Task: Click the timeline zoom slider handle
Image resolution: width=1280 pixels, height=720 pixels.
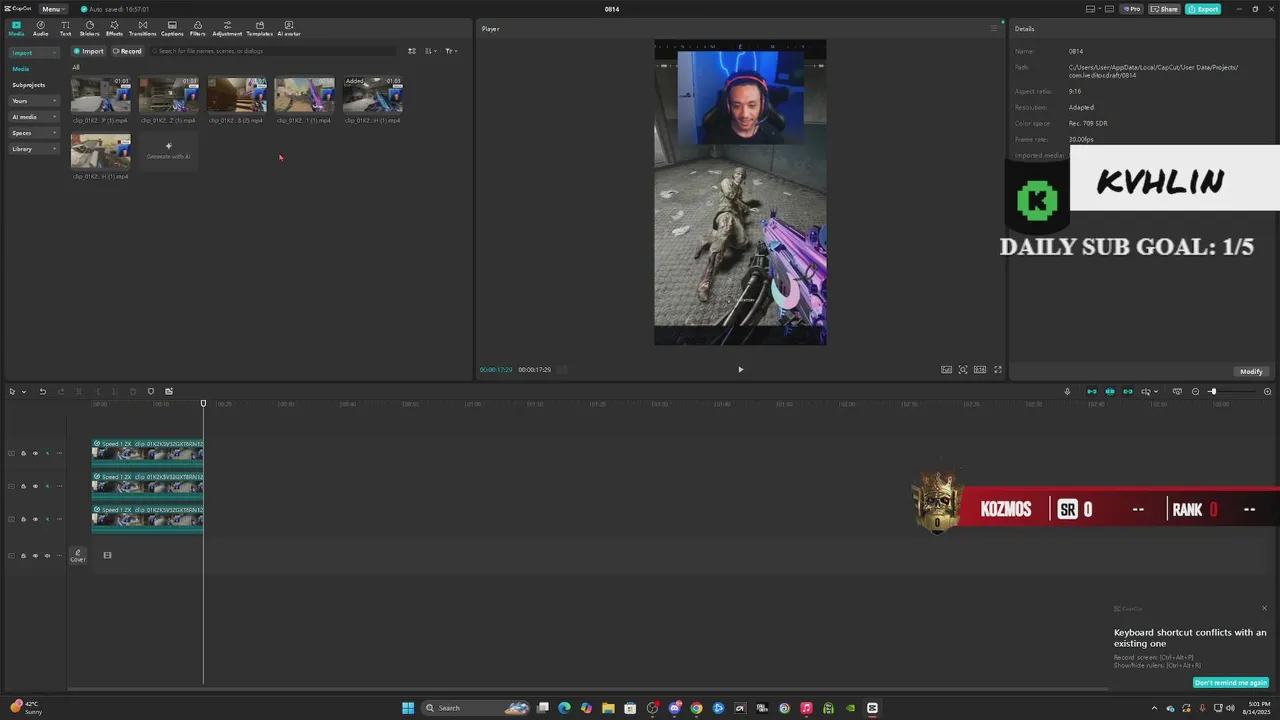Action: point(1212,391)
